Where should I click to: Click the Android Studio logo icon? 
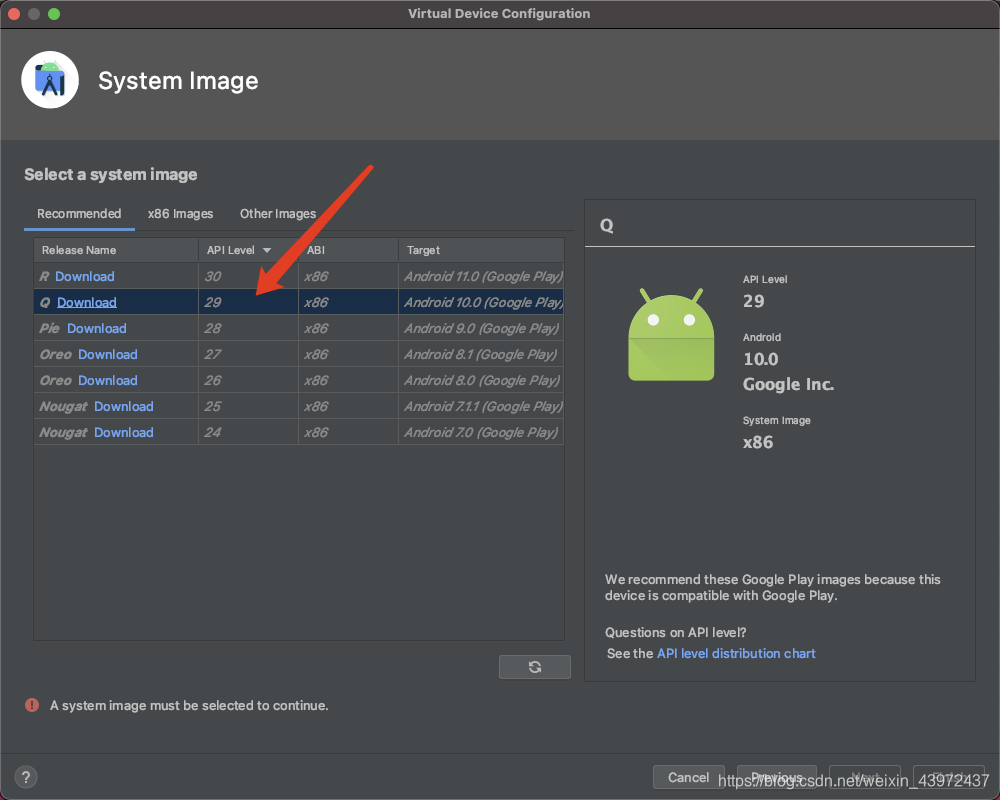point(50,80)
